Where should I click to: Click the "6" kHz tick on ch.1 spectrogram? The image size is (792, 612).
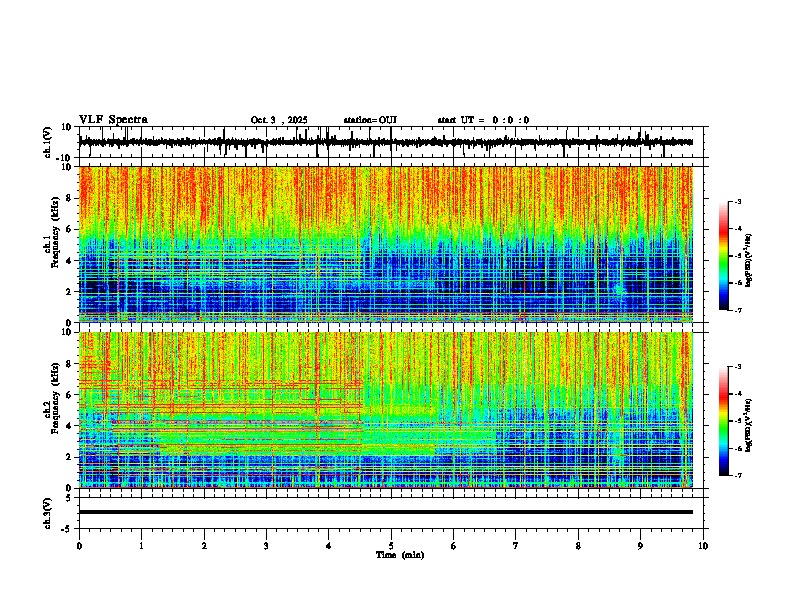click(x=70, y=230)
